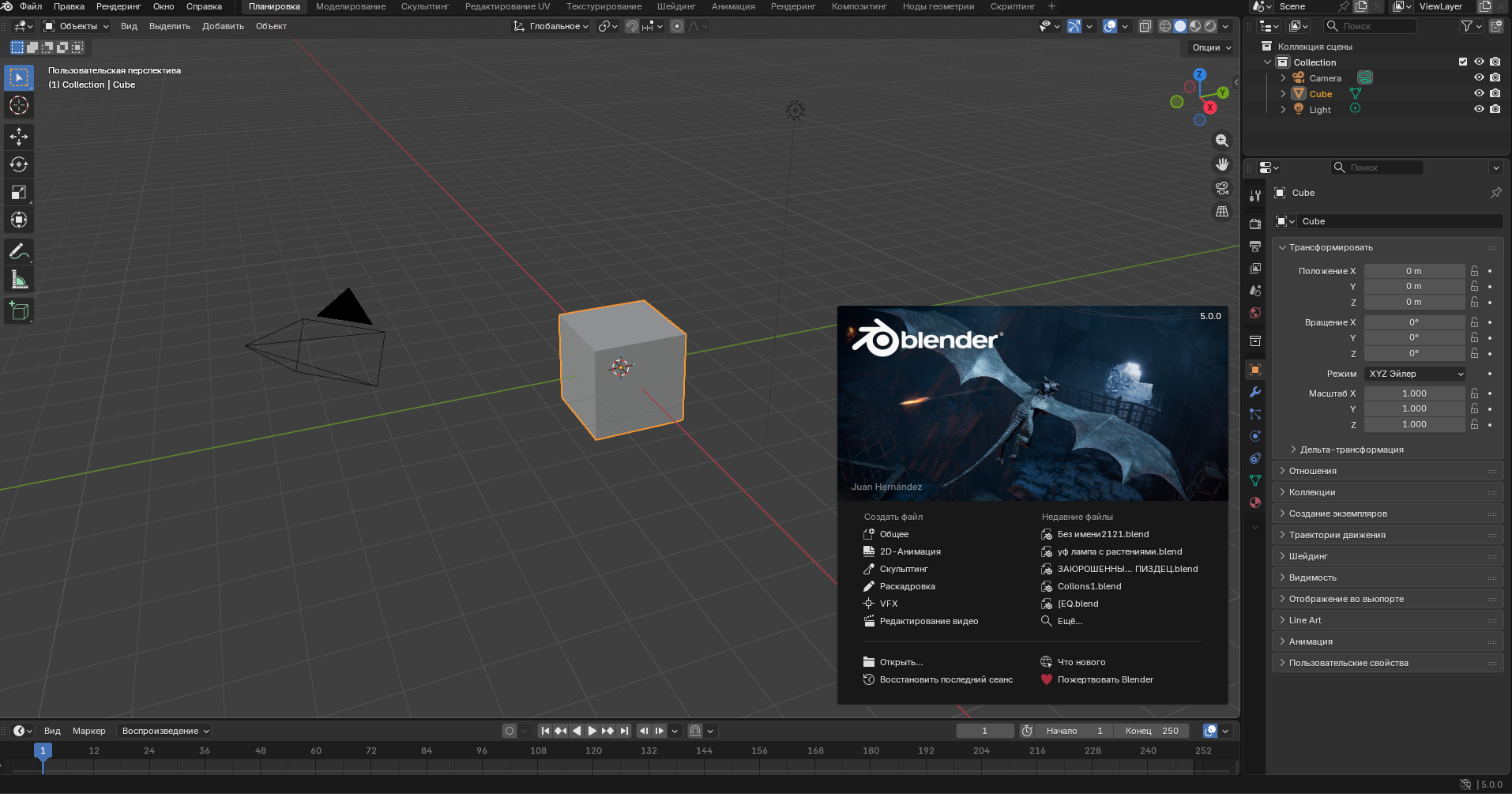Hide the Light with its eye icon

pyautogui.click(x=1479, y=109)
